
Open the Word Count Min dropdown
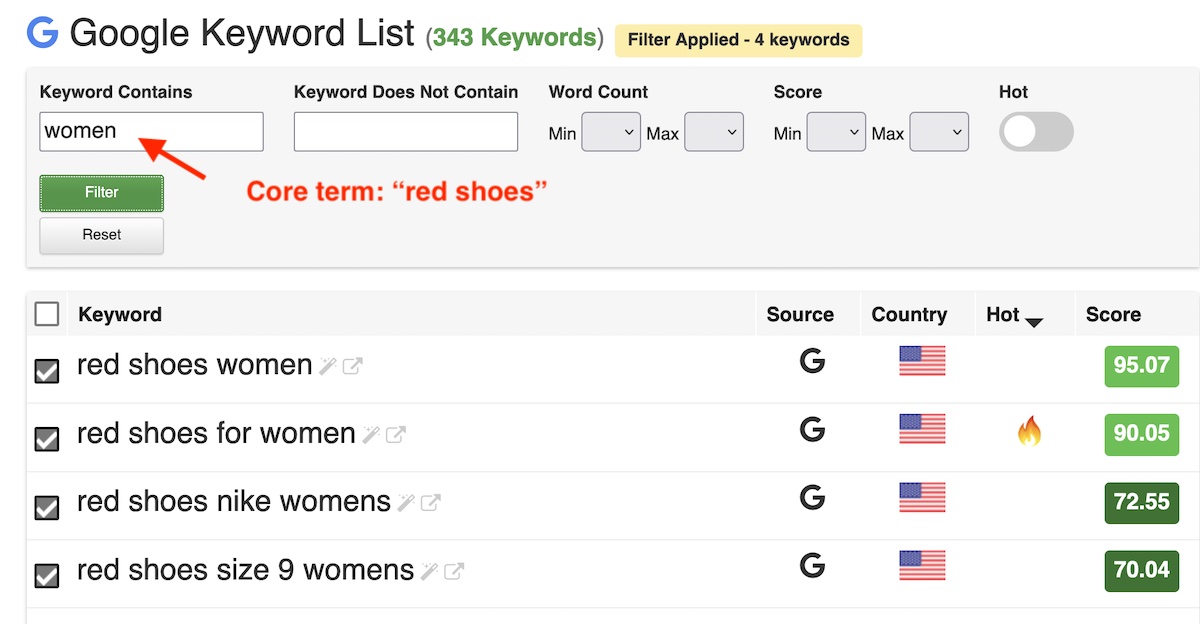[611, 132]
